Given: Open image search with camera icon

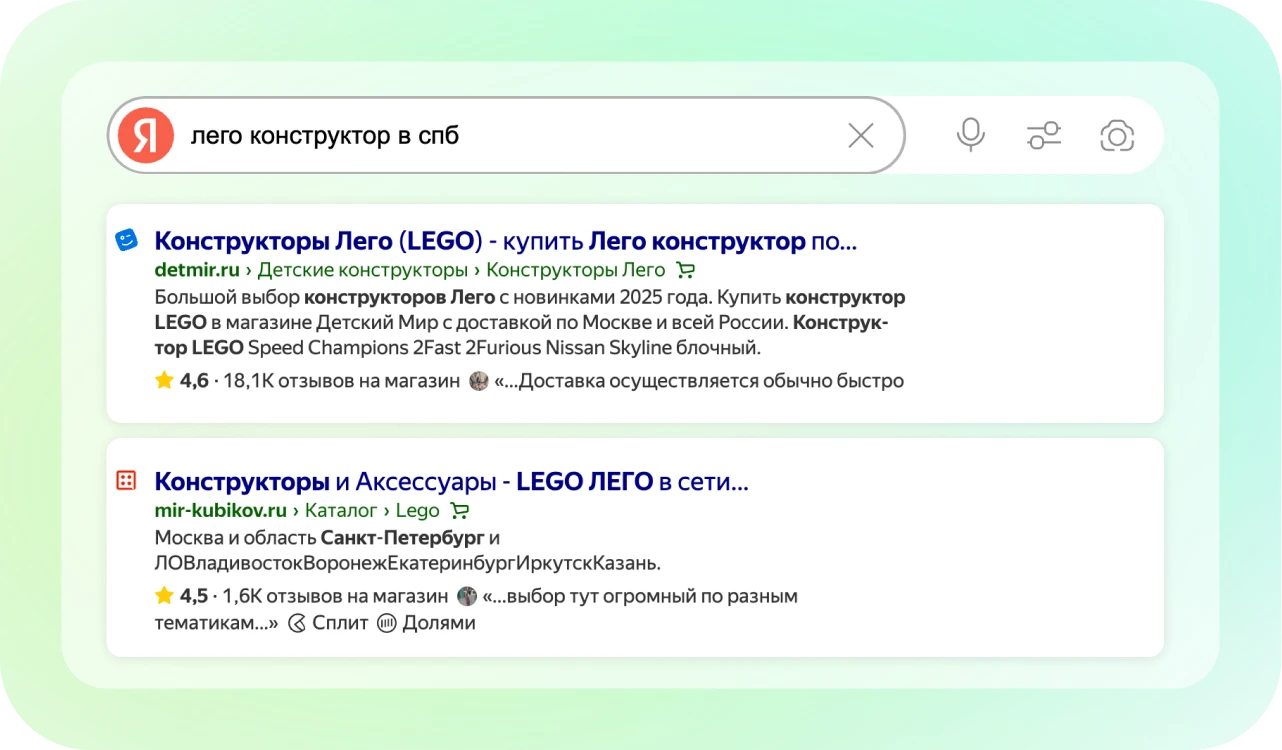Looking at the screenshot, I should [1116, 135].
